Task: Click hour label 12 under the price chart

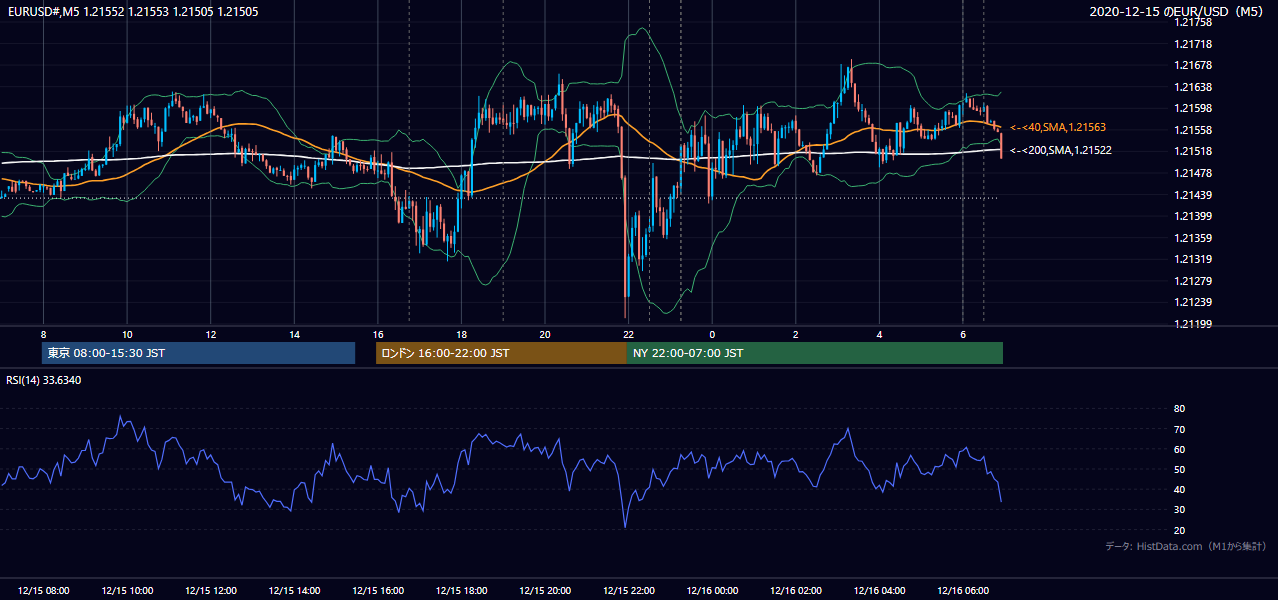Action: point(211,334)
